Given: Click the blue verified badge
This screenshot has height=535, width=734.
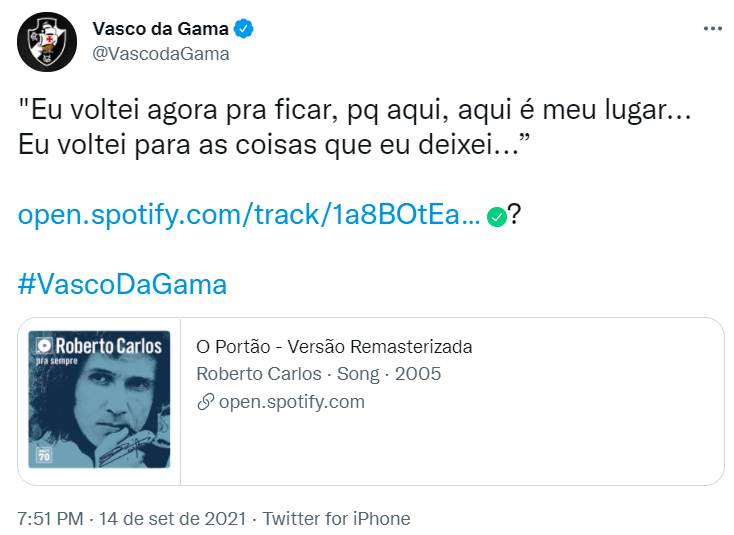Looking at the screenshot, I should coord(243,29).
